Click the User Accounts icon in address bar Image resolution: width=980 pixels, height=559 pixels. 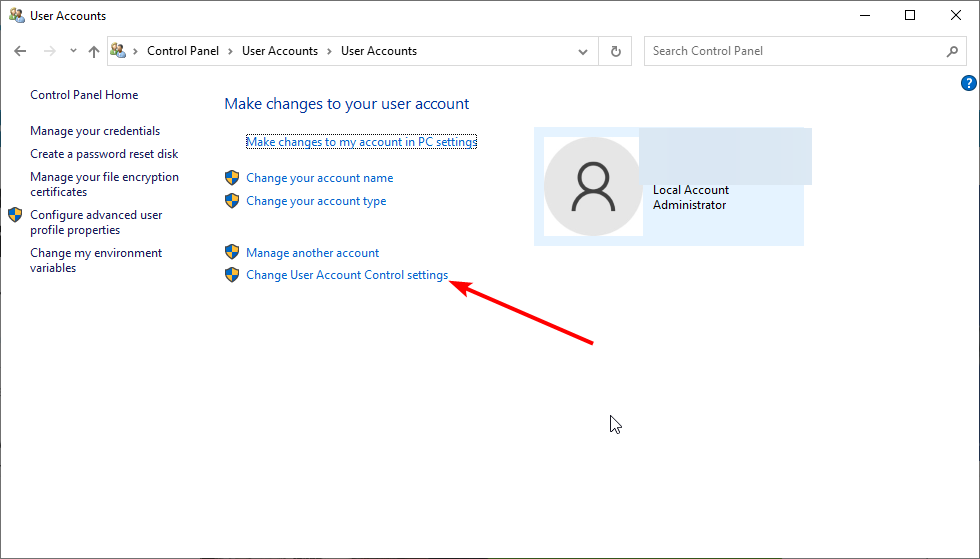[118, 51]
